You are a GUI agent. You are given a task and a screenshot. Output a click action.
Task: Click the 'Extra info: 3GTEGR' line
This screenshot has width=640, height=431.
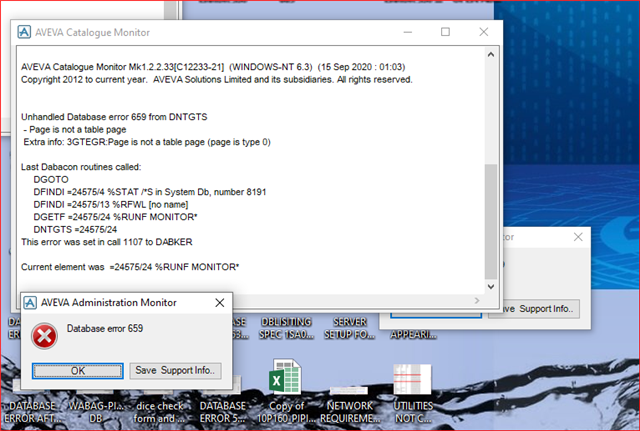[147, 142]
